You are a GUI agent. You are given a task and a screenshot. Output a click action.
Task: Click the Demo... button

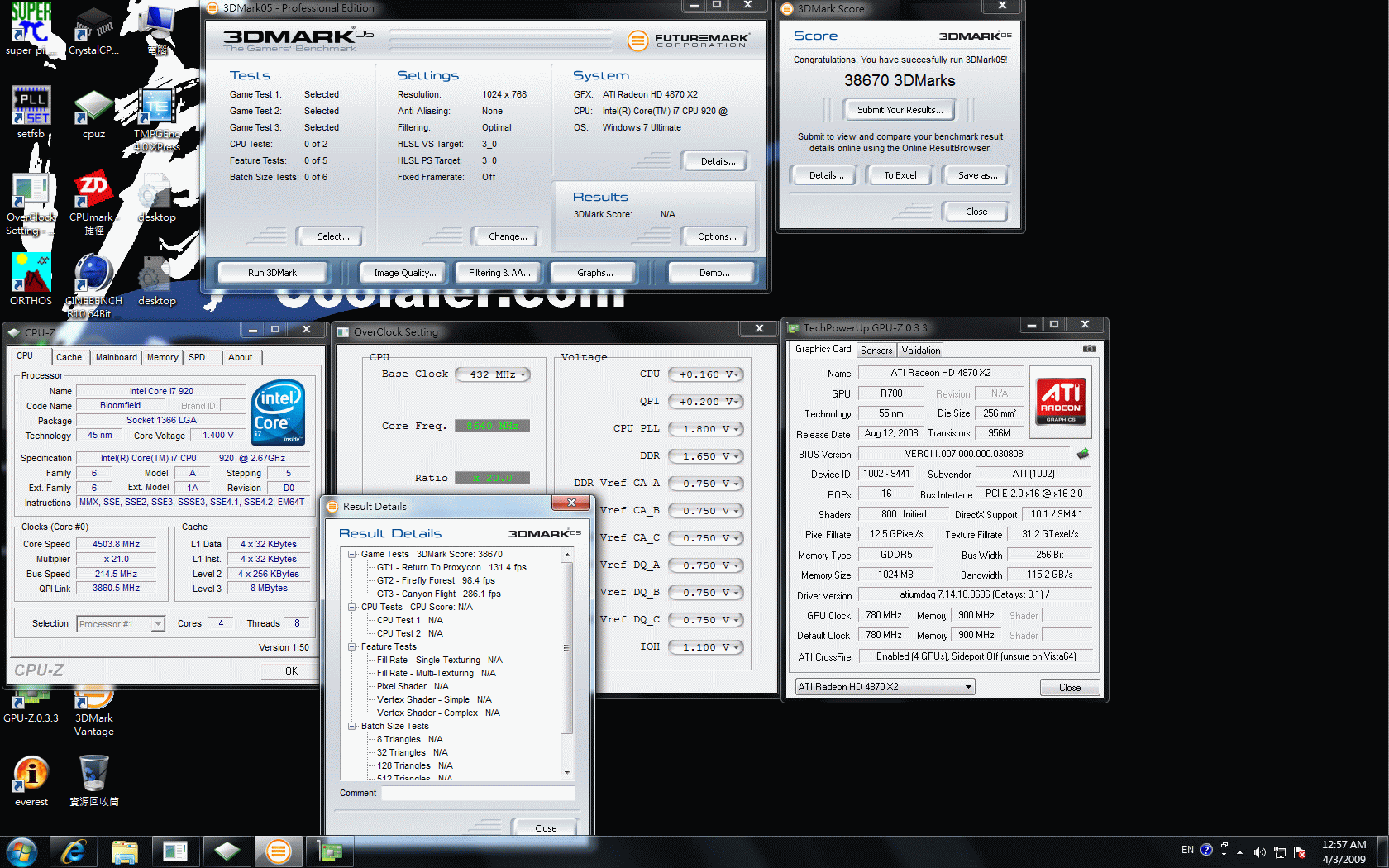point(714,273)
